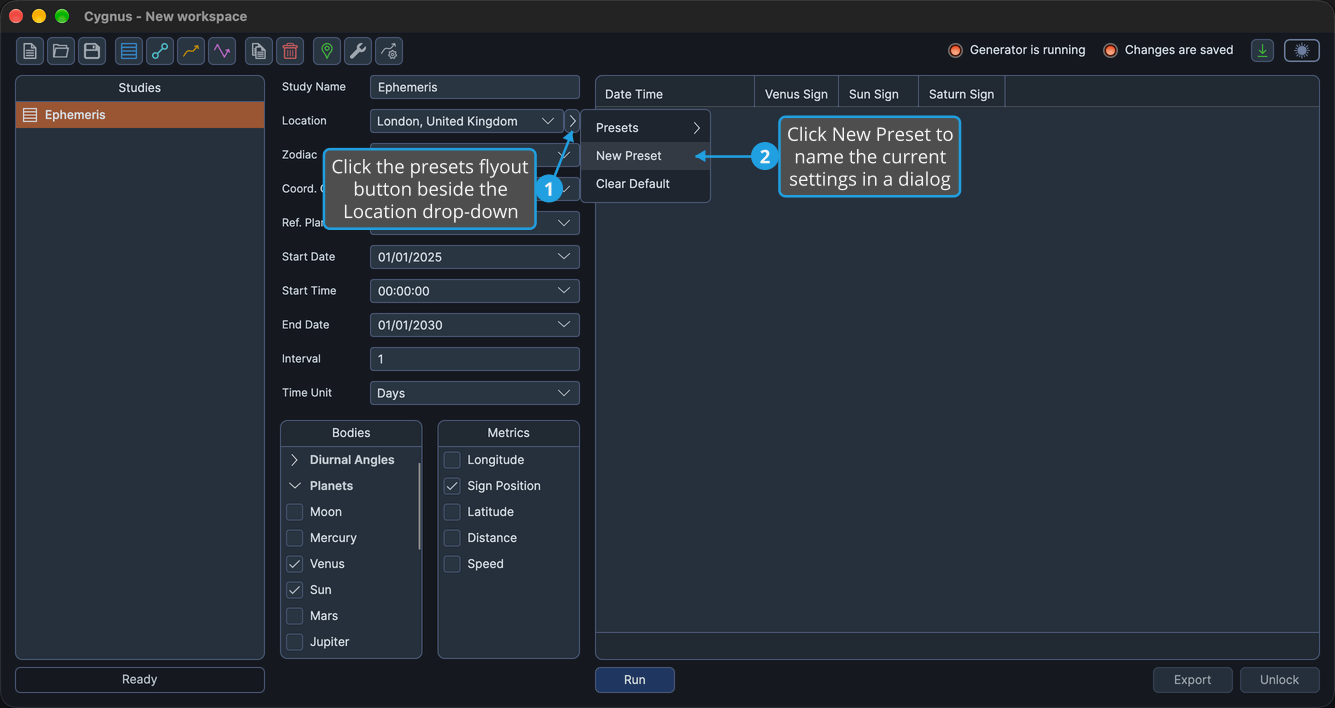The height and width of the screenshot is (708, 1335).
Task: Open the Time Unit Days drop-down
Action: tap(474, 393)
